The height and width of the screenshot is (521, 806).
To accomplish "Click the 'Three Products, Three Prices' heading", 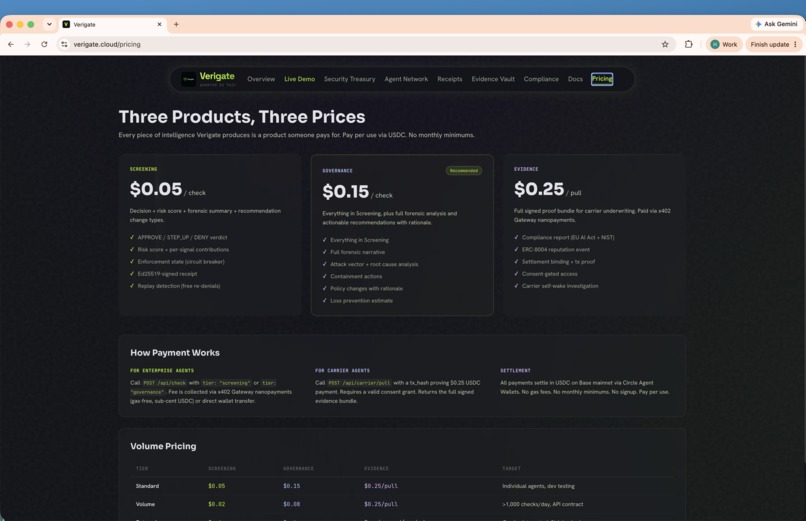I will 242,117.
